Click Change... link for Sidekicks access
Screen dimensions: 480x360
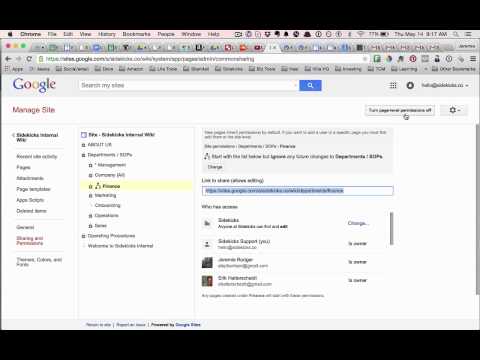click(358, 223)
